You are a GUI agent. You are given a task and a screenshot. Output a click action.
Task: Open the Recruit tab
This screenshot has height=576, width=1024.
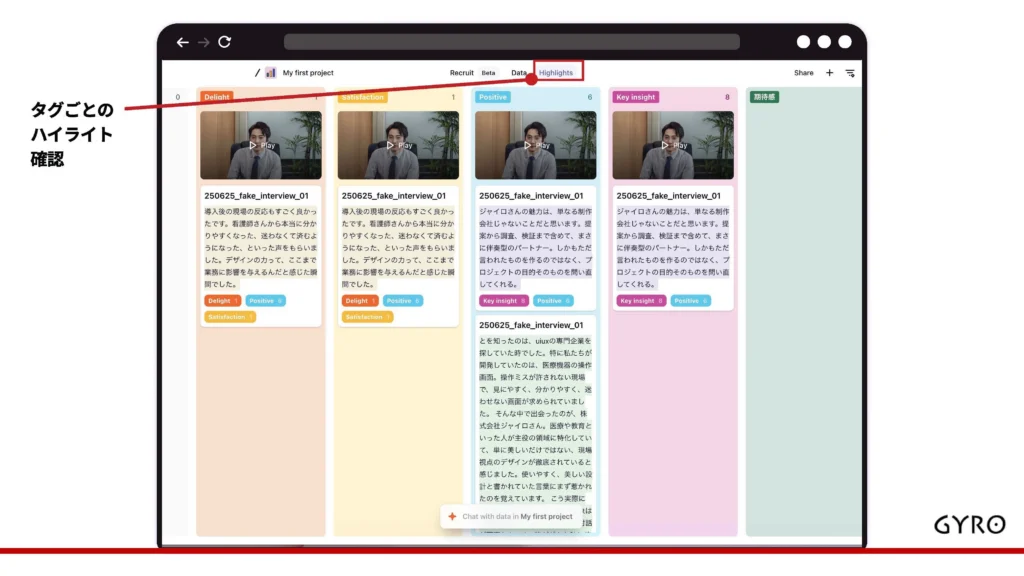462,73
